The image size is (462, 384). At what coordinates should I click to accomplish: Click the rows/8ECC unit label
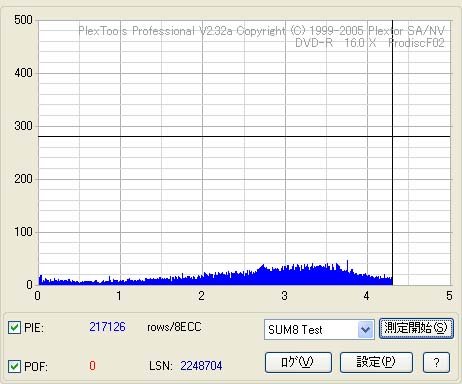pyautogui.click(x=174, y=327)
